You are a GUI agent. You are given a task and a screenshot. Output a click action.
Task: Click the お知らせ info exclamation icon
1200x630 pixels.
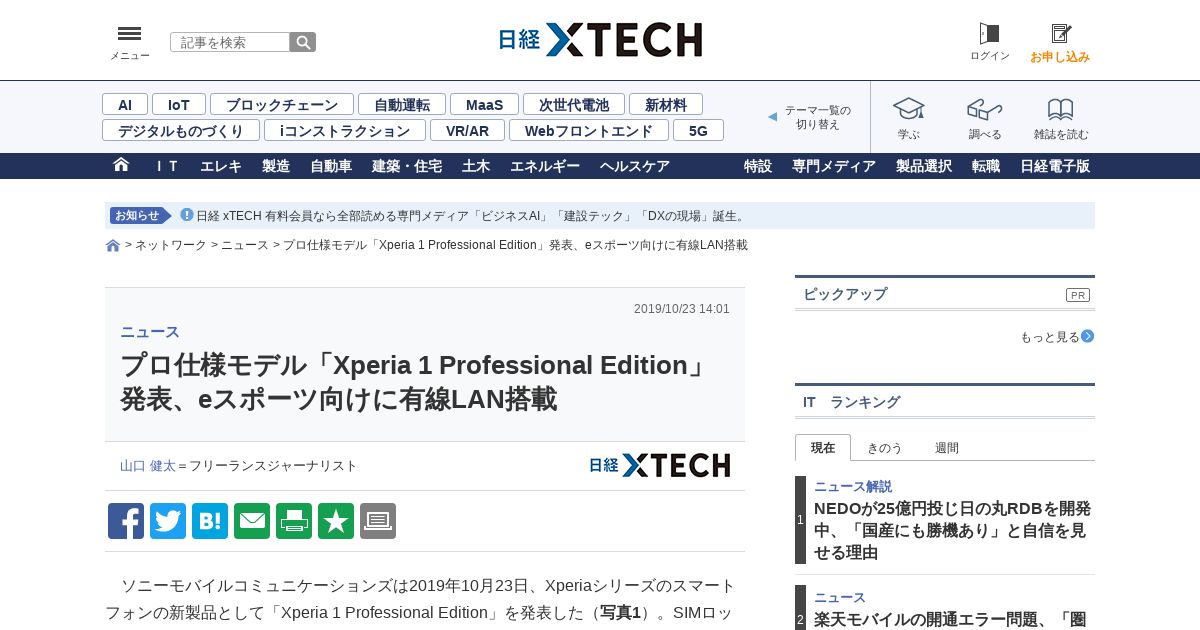[x=186, y=215]
